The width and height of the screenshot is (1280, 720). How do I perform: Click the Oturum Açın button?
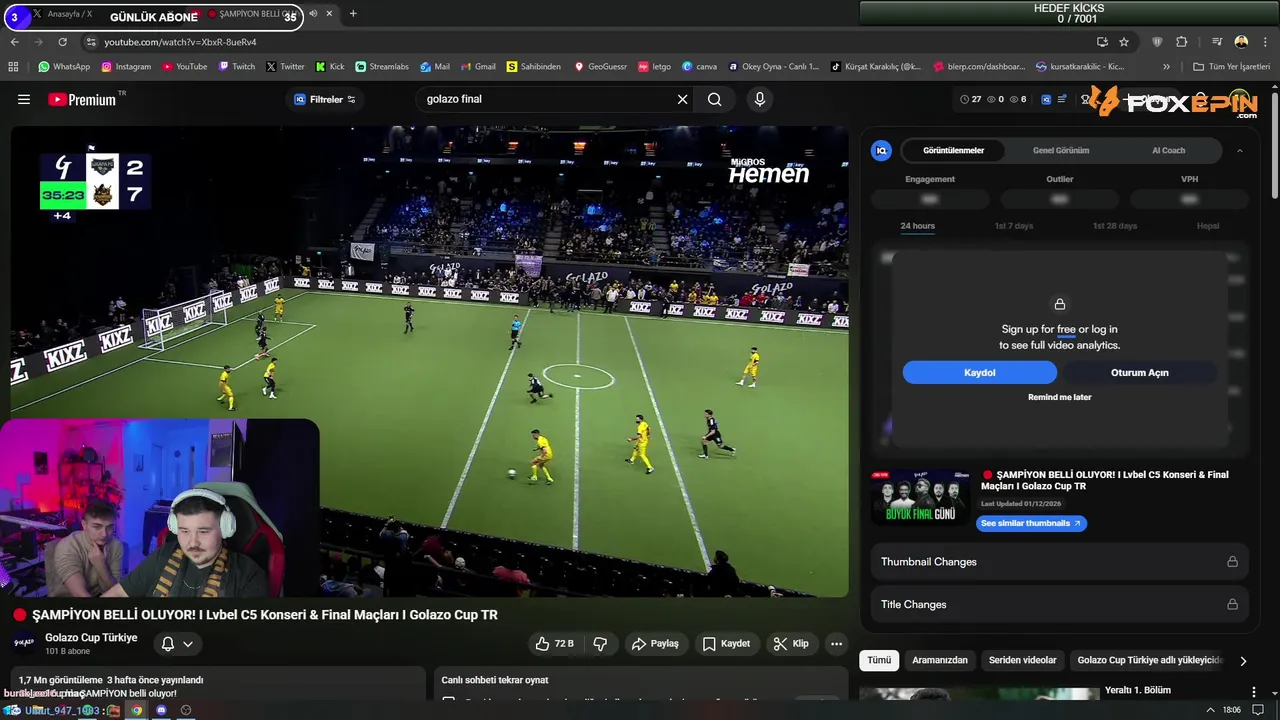click(1139, 372)
